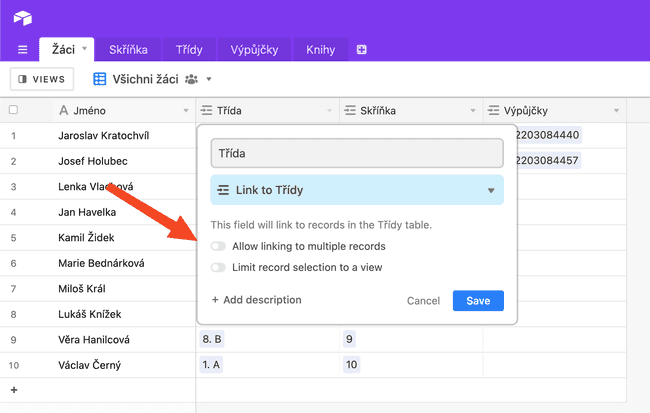The width and height of the screenshot is (650, 413).
Task: Click the Save button
Action: click(x=478, y=301)
